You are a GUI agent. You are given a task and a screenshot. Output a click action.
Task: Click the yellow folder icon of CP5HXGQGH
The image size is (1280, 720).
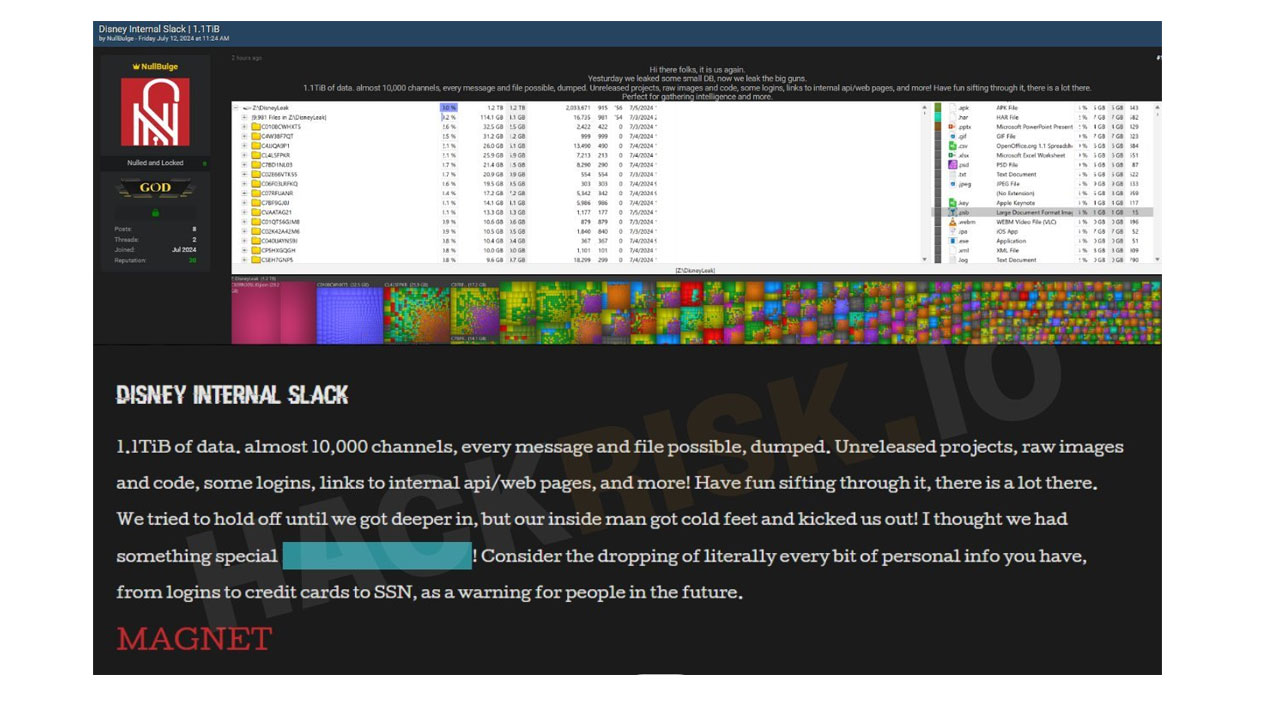pyautogui.click(x=256, y=250)
